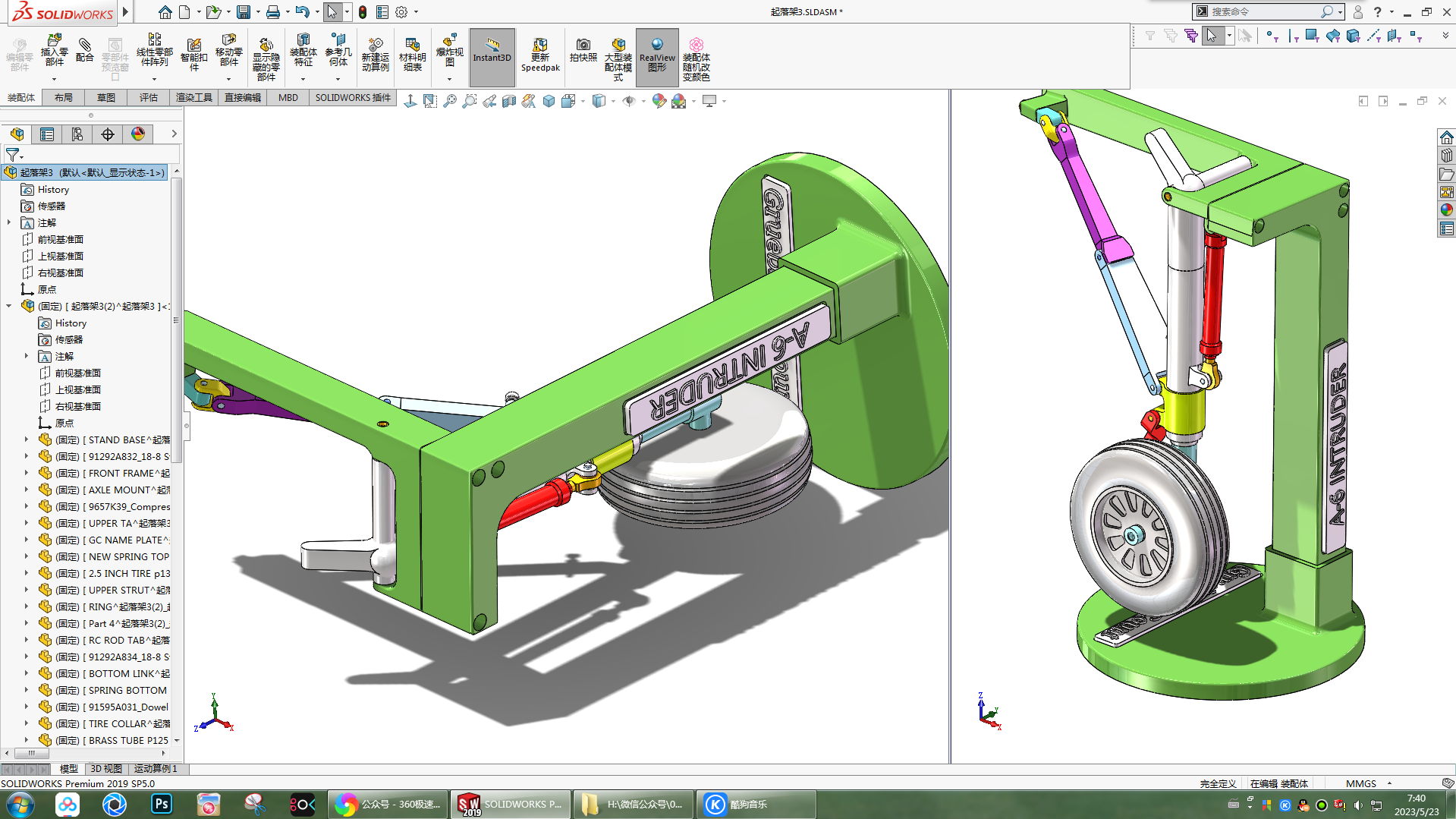
Task: Toggle the Filter Vertices selection filter
Action: tap(1272, 36)
